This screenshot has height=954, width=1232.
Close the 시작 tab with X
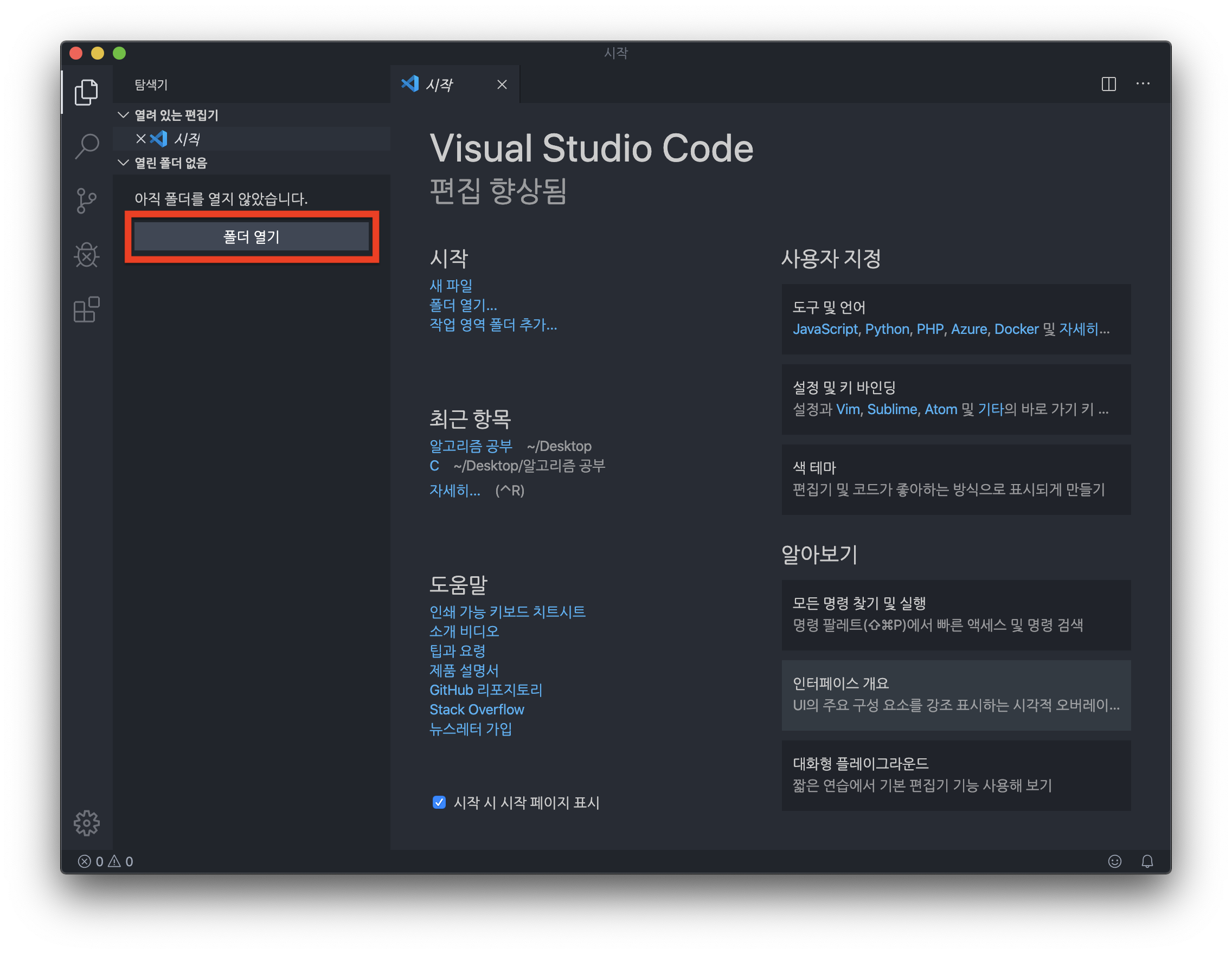pyautogui.click(x=502, y=85)
